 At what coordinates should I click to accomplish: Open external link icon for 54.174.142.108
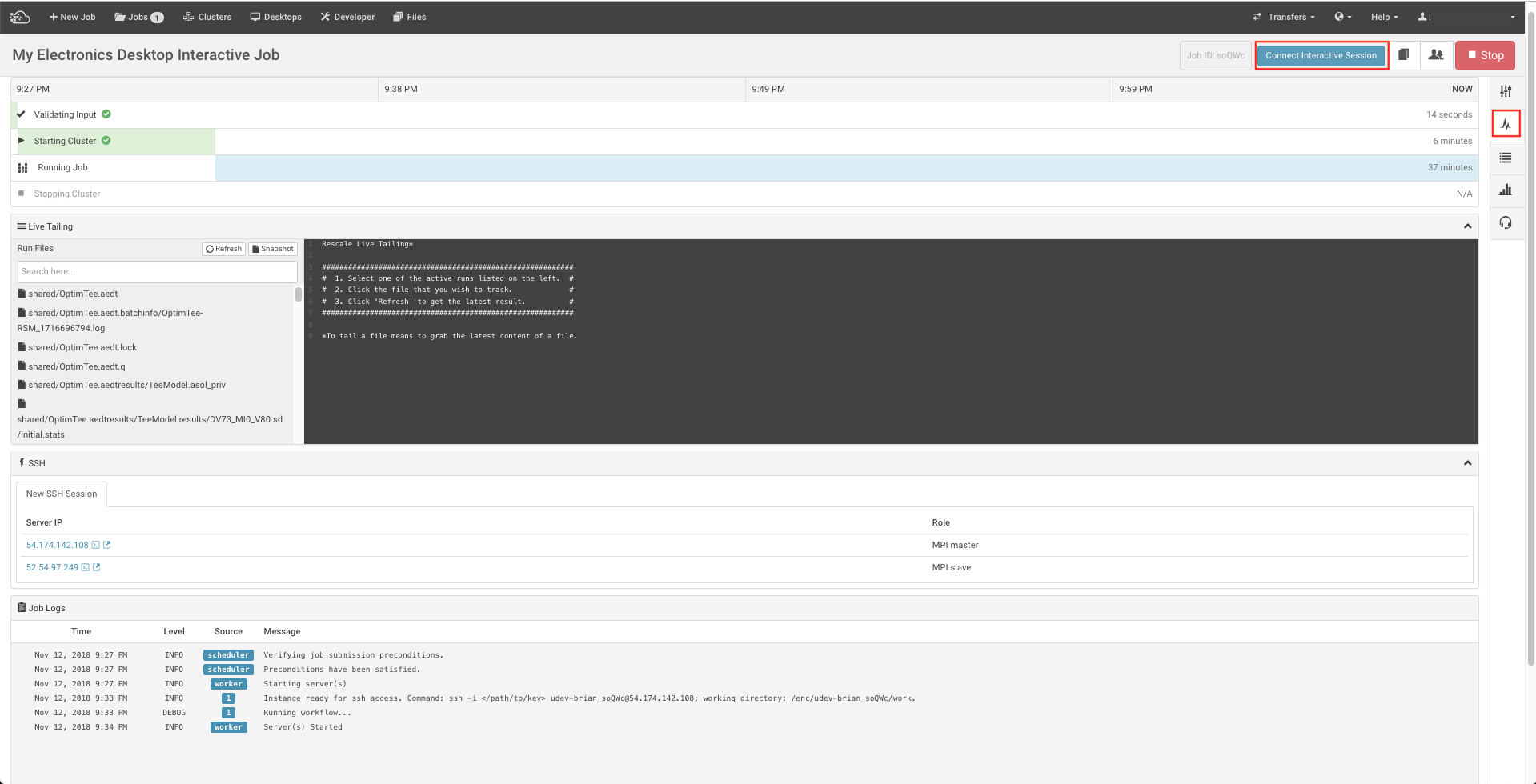[107, 545]
